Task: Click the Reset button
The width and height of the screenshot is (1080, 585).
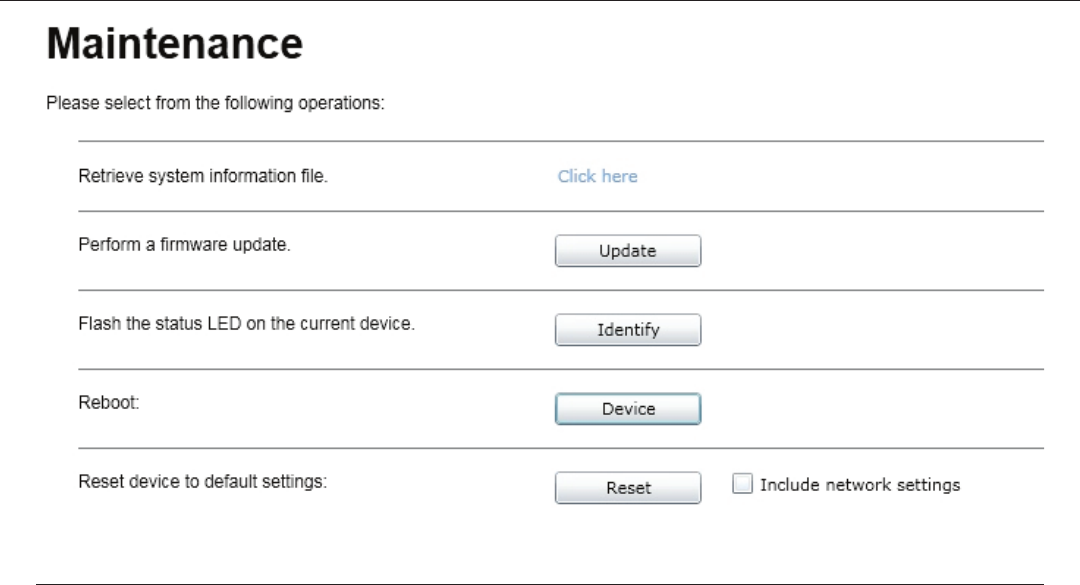Action: point(627,488)
